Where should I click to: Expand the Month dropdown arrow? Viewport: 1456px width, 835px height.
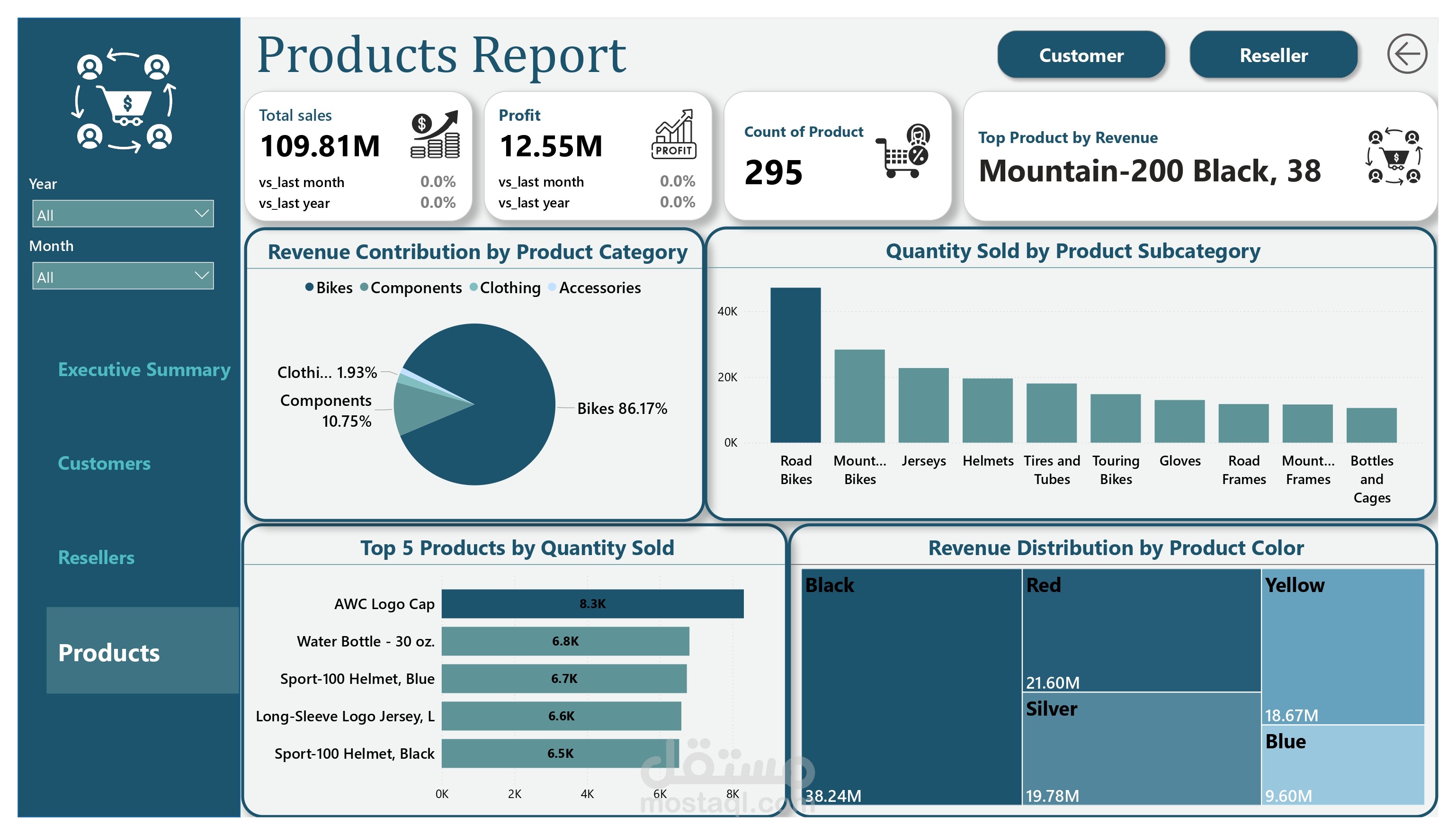click(201, 276)
